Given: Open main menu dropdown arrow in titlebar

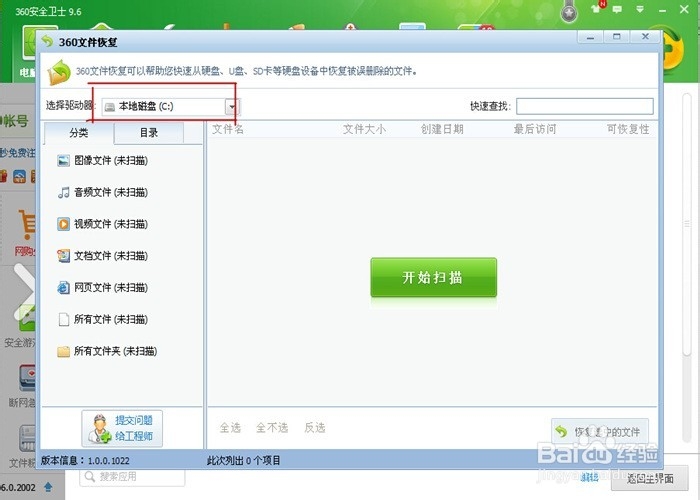Looking at the screenshot, I should click(x=640, y=9).
